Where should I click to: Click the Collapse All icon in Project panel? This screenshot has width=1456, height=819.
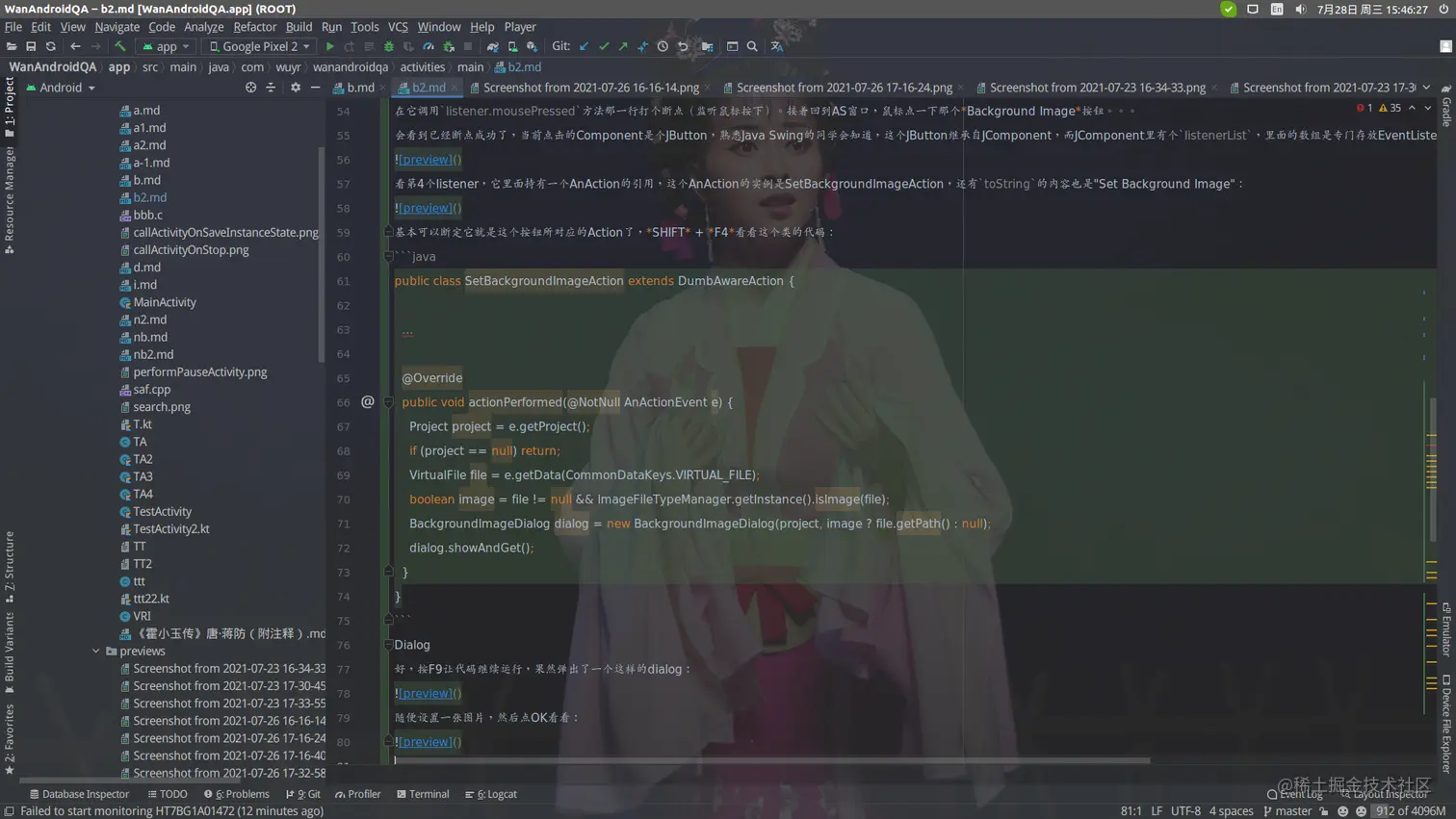click(271, 88)
